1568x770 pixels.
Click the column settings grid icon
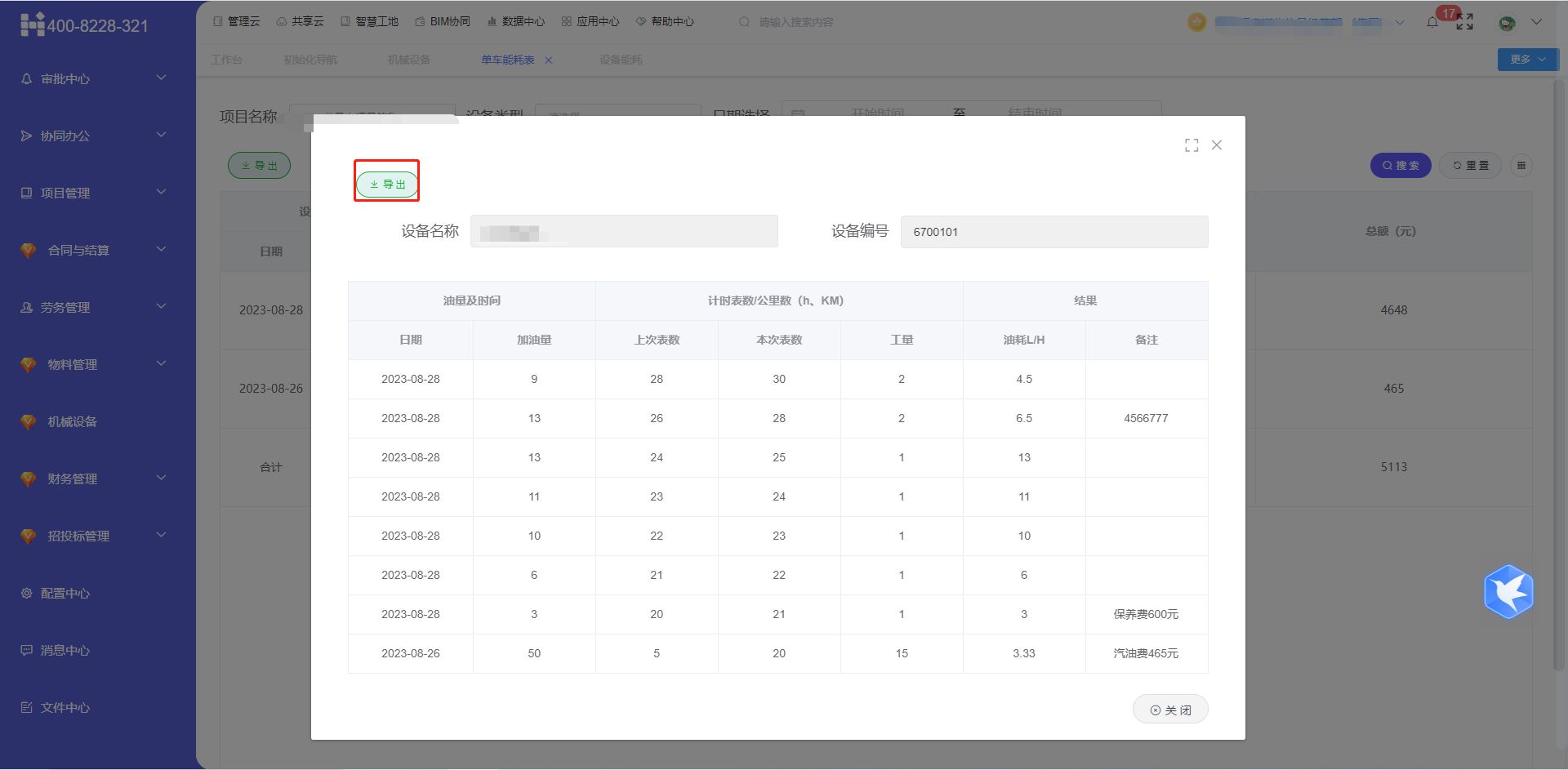[1521, 165]
